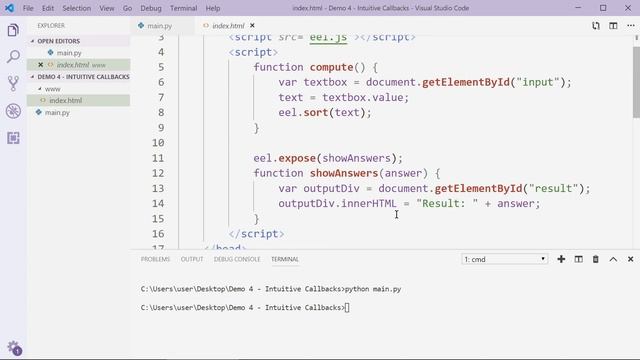
Task: Select the index.html editor tab
Action: click(228, 26)
